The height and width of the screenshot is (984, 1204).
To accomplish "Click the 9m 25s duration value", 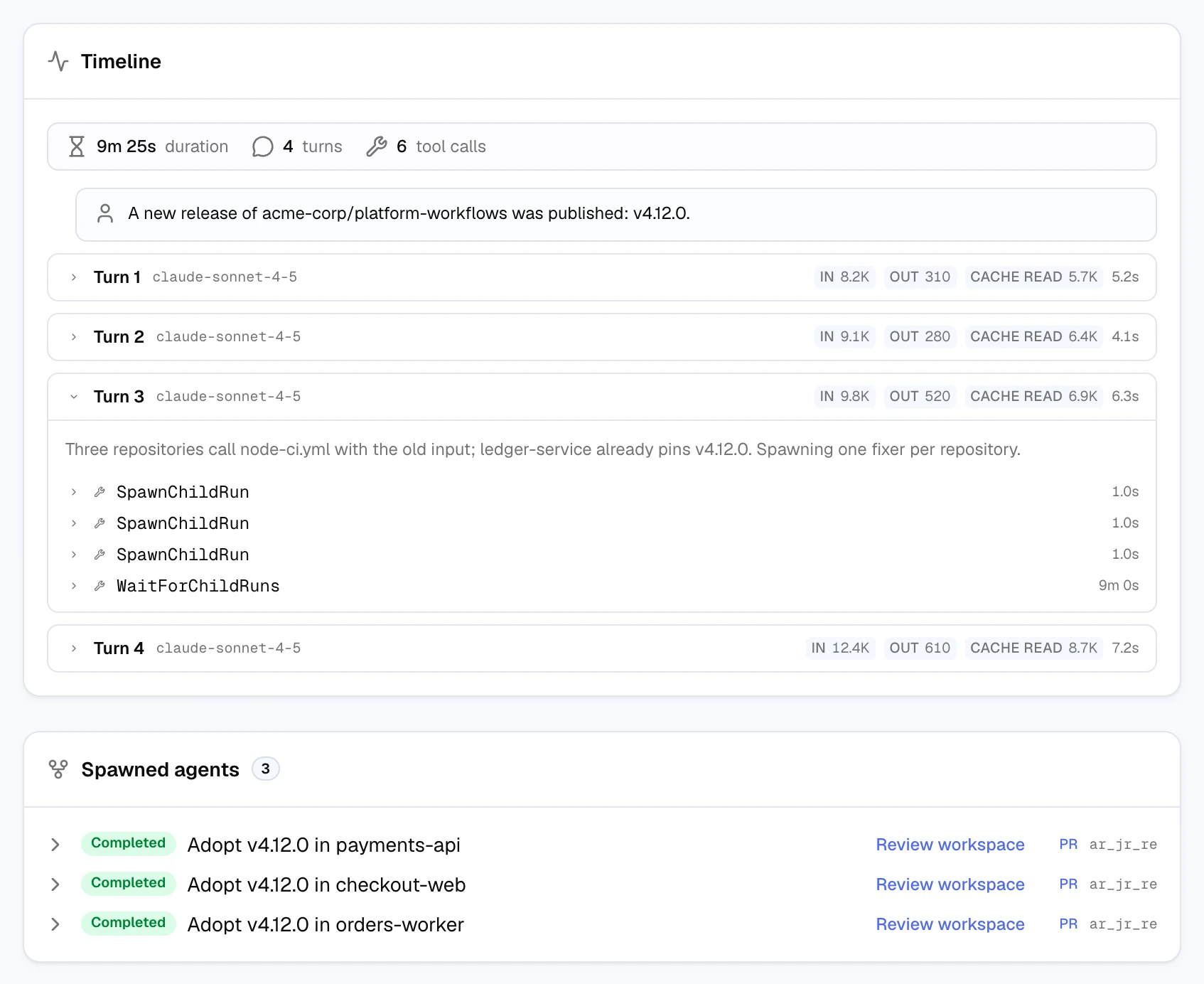I will 127,146.
